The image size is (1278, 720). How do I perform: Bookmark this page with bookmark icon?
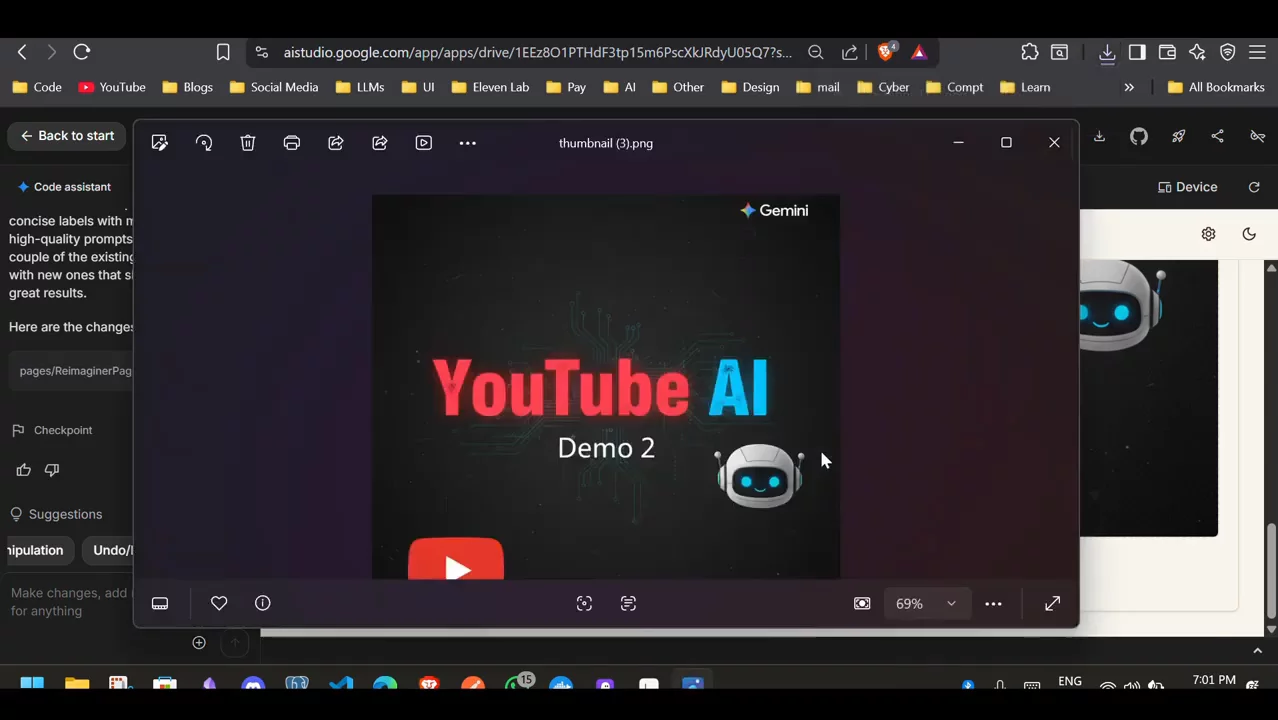tap(223, 52)
